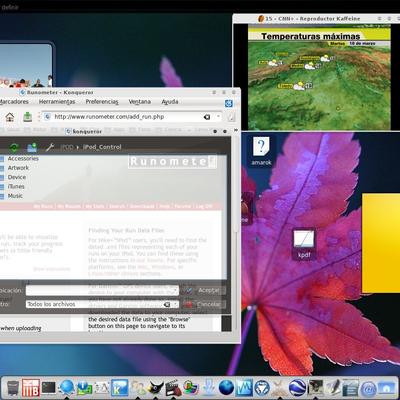The width and height of the screenshot is (400, 400).
Task: Open the Ayuda menu
Action: pyautogui.click(x=170, y=102)
